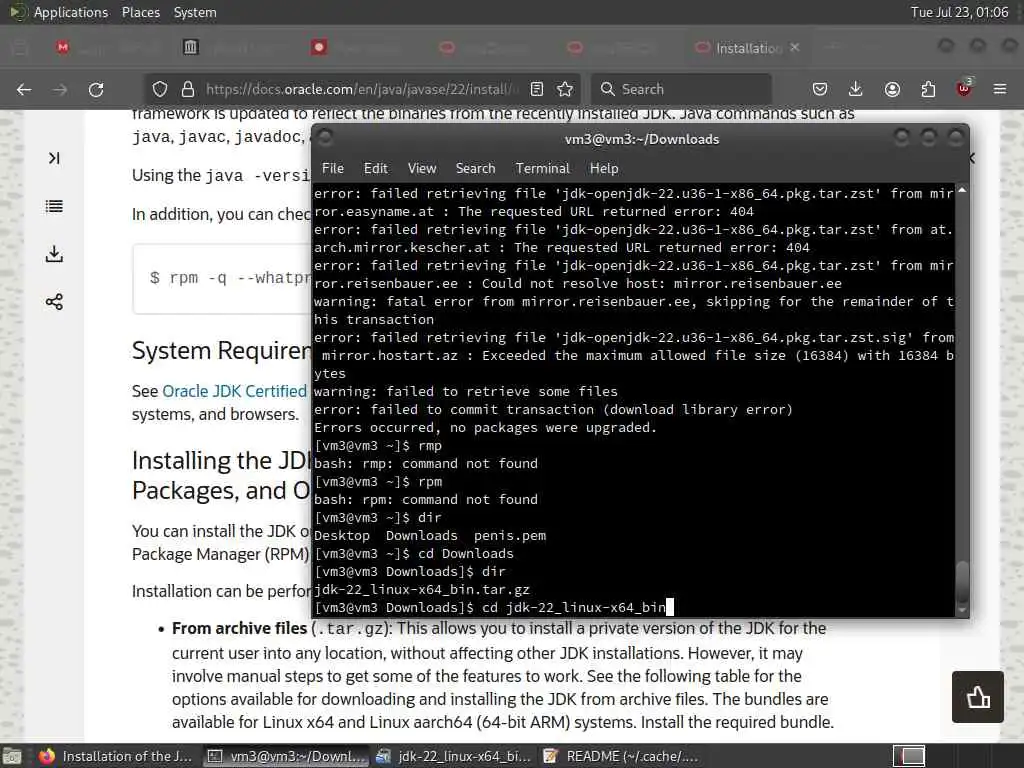This screenshot has width=1024, height=768.
Task: Click the terminal window menu button at title-bar left
Action: point(325,137)
